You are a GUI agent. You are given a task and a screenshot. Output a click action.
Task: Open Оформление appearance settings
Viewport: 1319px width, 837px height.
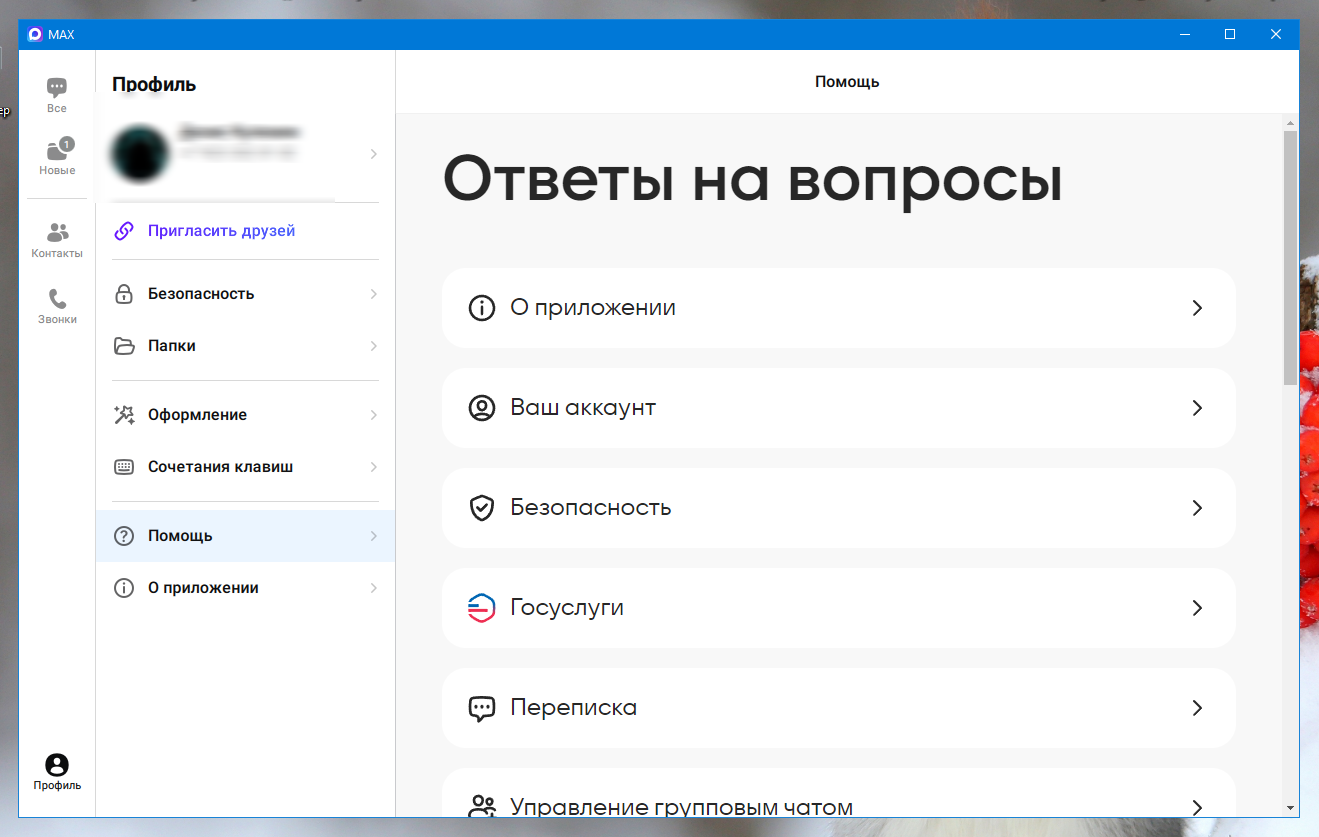point(245,415)
